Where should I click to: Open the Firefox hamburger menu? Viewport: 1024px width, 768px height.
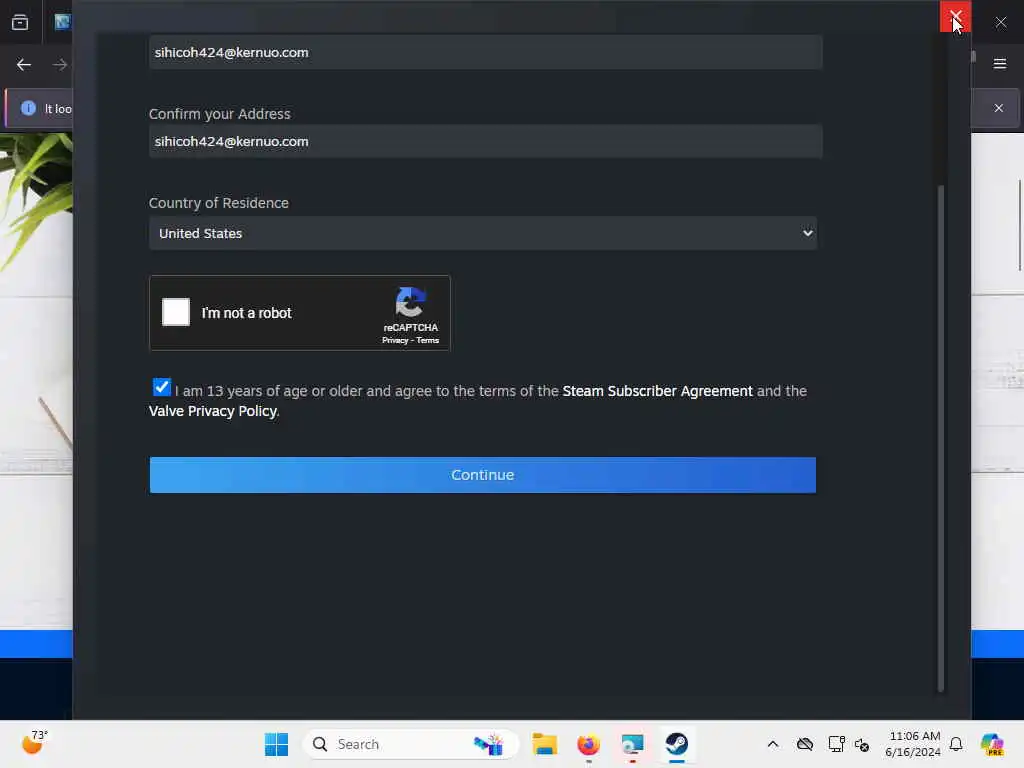tap(1000, 64)
